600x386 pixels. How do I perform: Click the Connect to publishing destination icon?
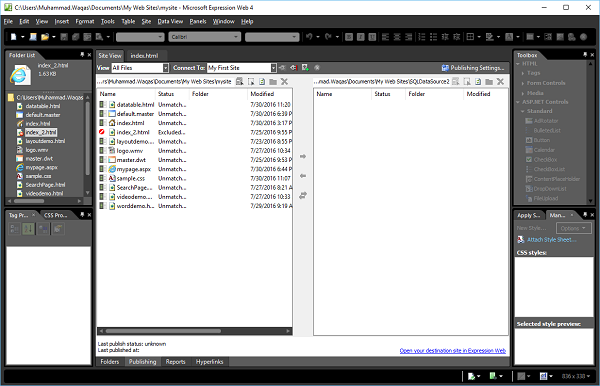[282, 68]
